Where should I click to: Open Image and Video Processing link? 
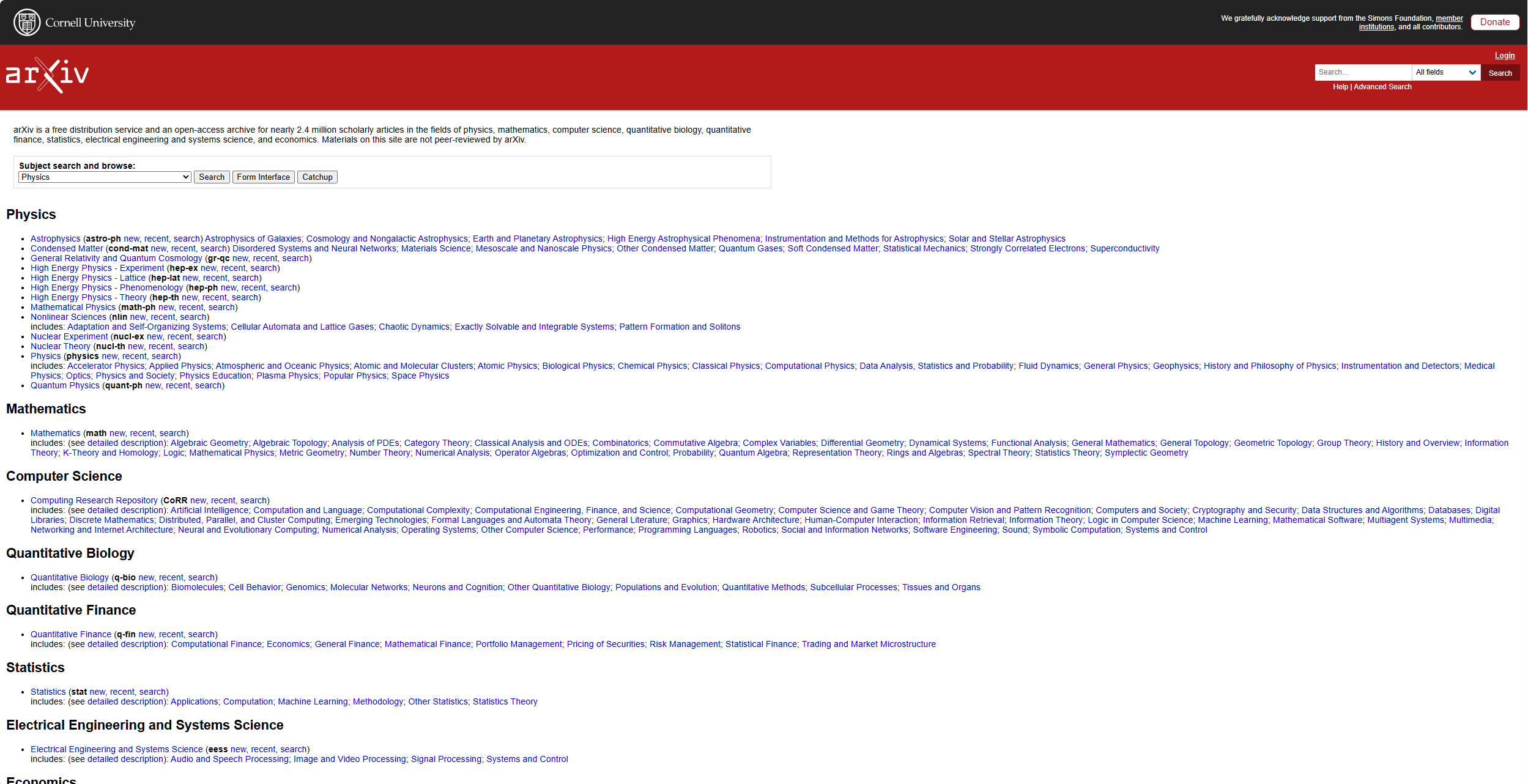point(350,760)
